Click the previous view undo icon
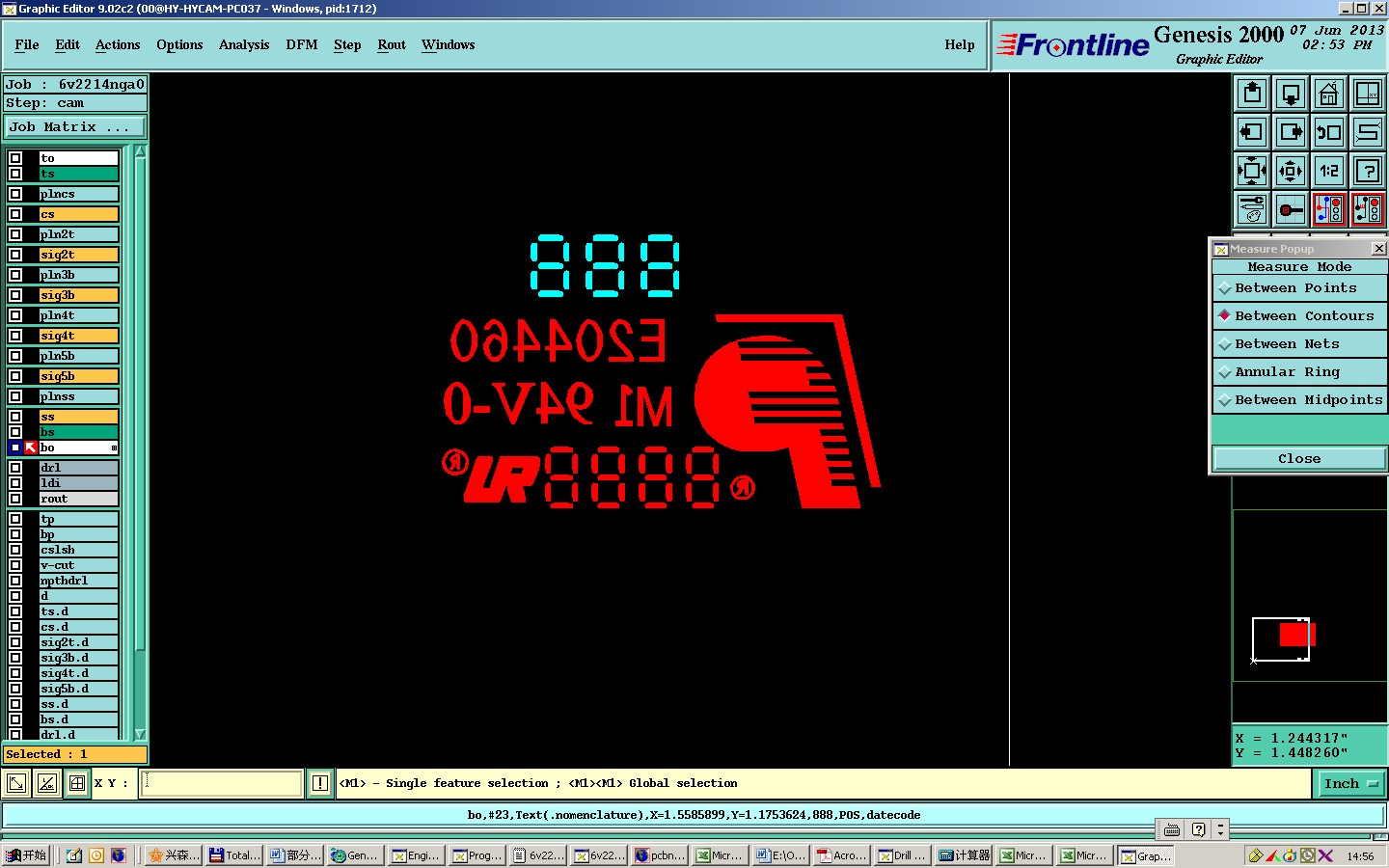Image resolution: width=1389 pixels, height=868 pixels. pyautogui.click(x=1329, y=132)
